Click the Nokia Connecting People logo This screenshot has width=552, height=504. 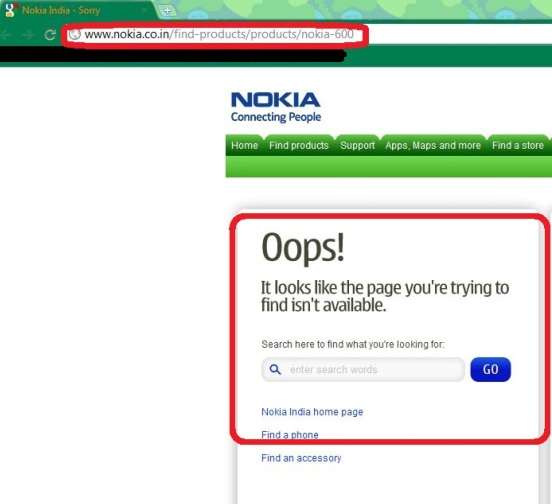point(276,107)
